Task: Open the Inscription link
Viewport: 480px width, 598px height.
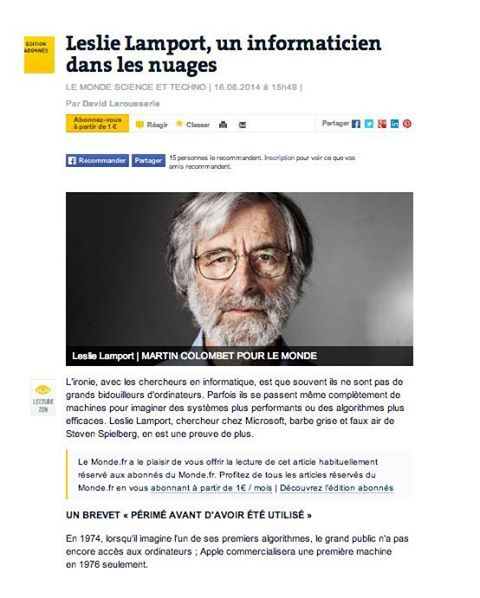Action: pos(279,158)
